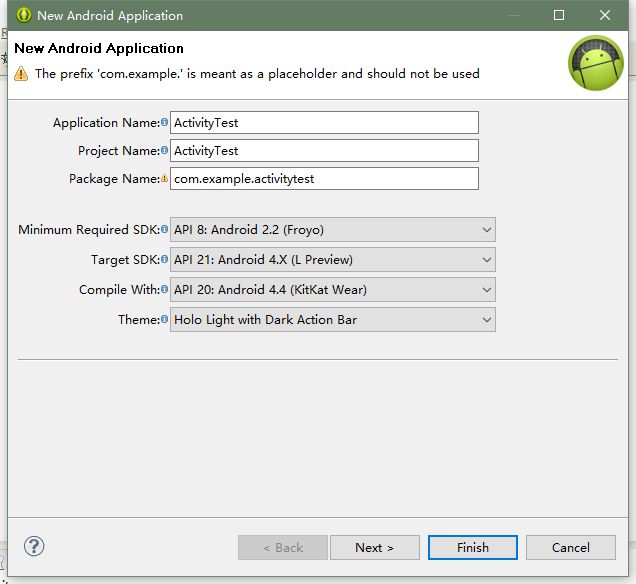Screen dimensions: 636x584
Task: Click the Finish button
Action: (x=473, y=548)
